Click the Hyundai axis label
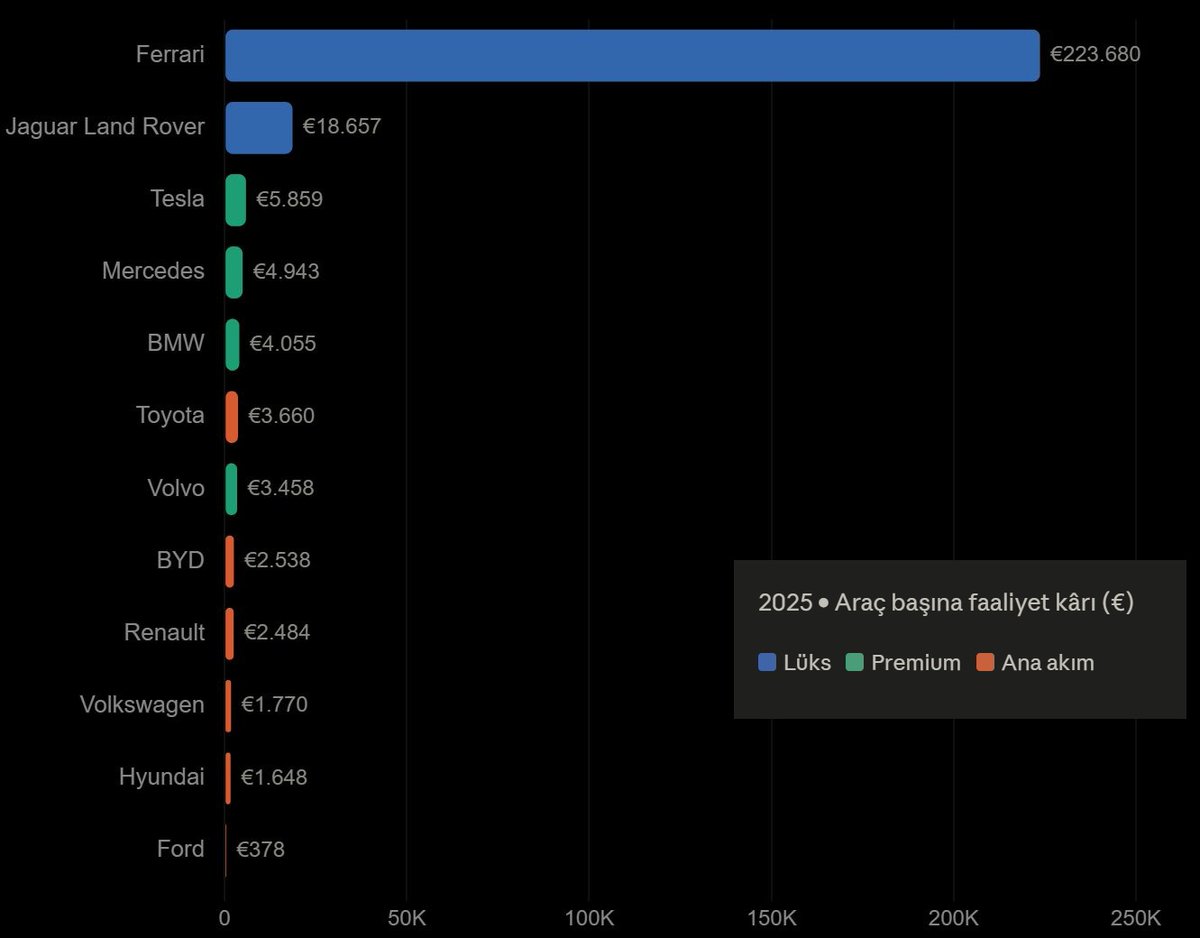Image resolution: width=1200 pixels, height=938 pixels. (162, 777)
